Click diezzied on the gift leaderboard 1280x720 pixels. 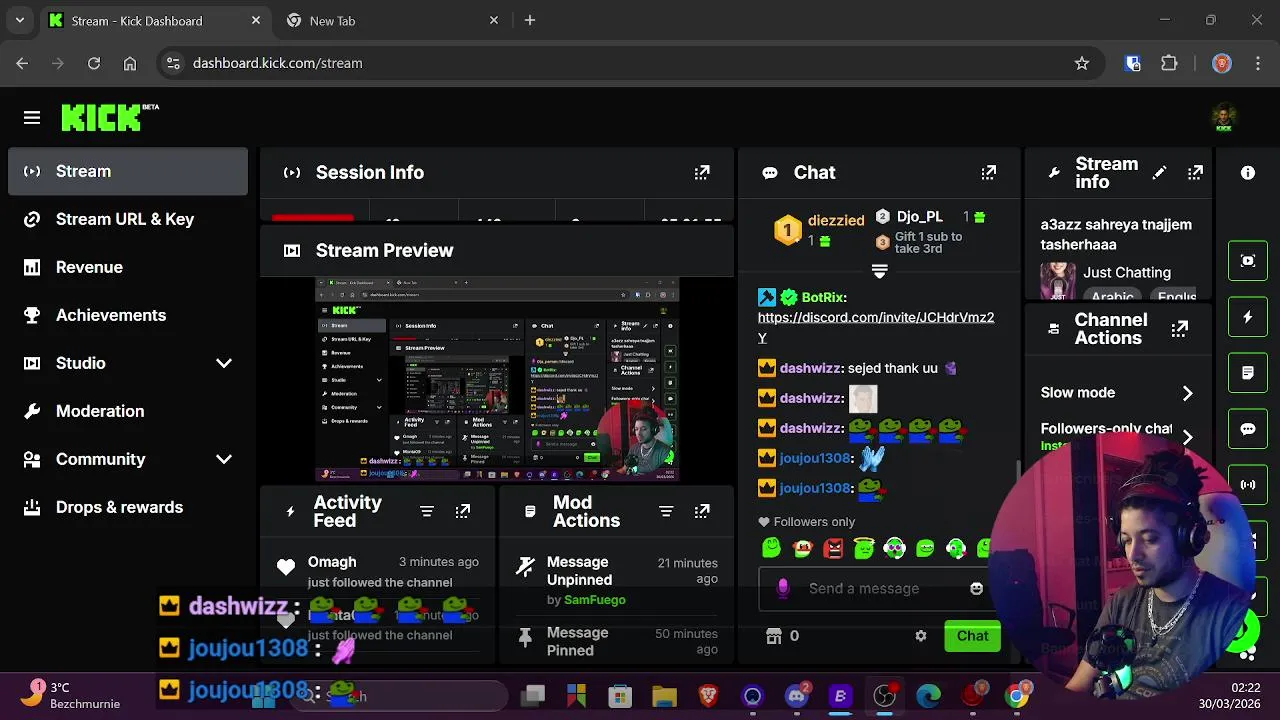click(836, 220)
